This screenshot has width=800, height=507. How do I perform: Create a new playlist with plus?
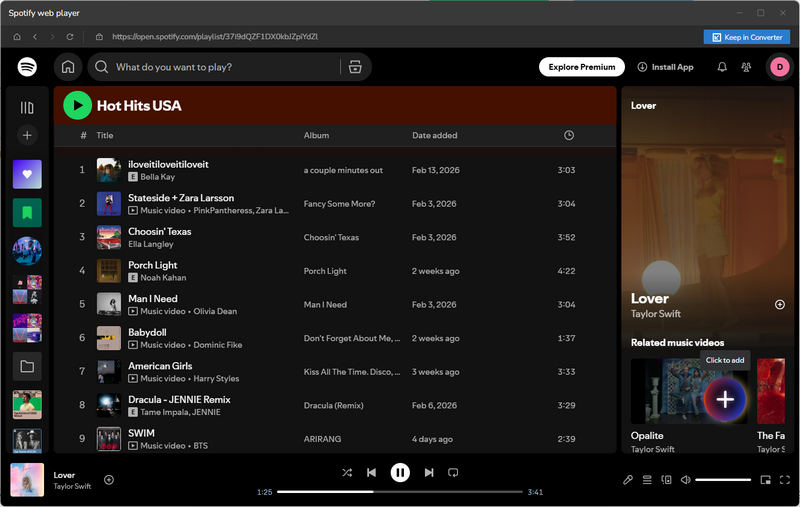click(x=27, y=135)
